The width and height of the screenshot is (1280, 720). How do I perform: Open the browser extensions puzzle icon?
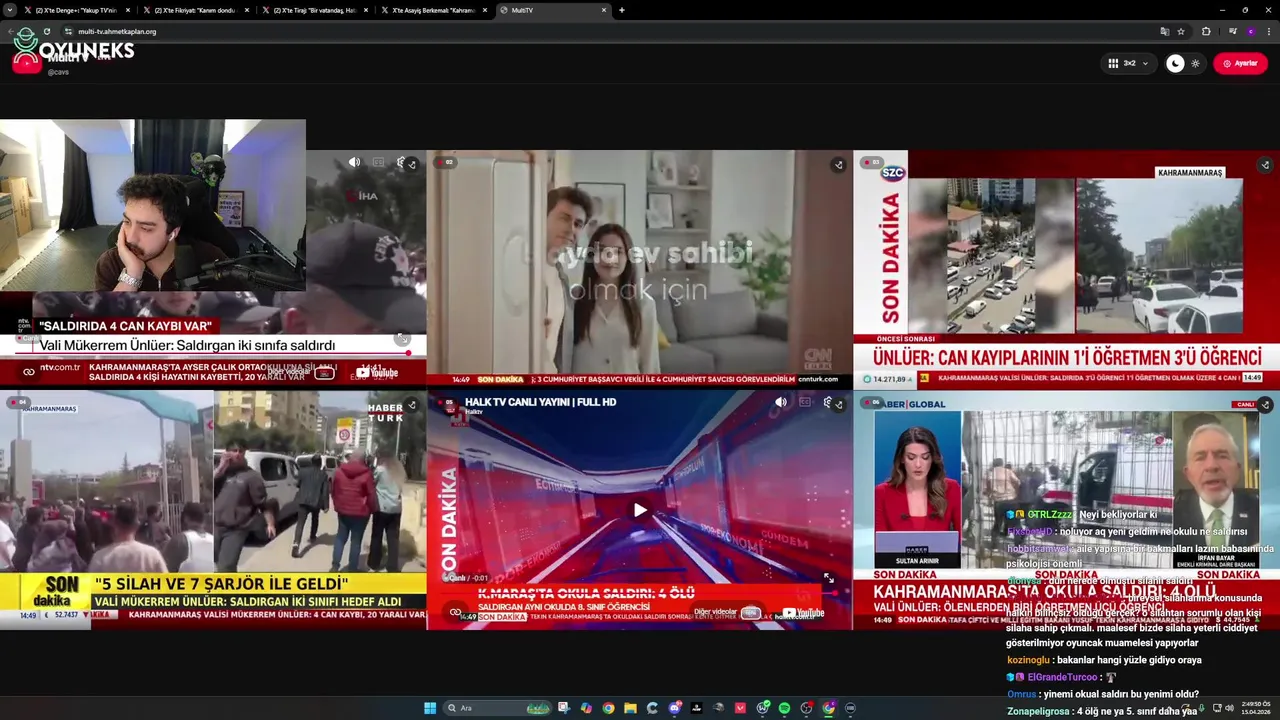coord(1206,31)
